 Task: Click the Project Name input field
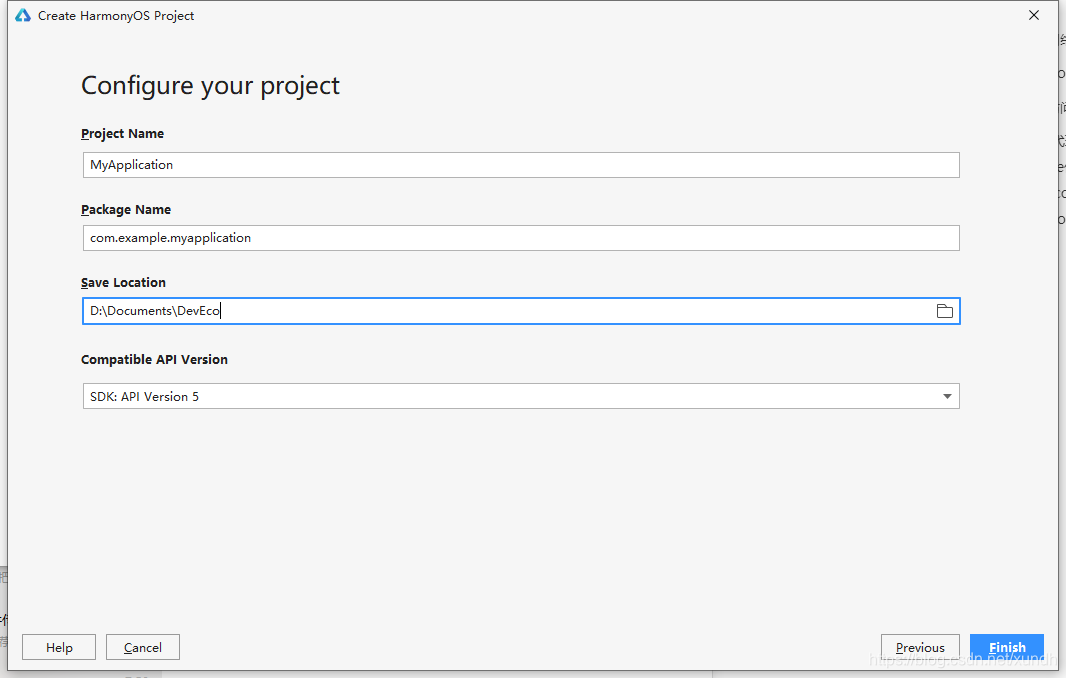click(x=521, y=165)
